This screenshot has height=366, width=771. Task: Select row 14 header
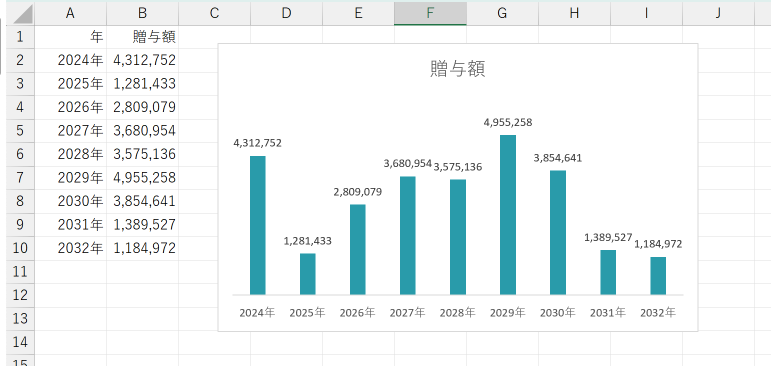(x=21, y=342)
